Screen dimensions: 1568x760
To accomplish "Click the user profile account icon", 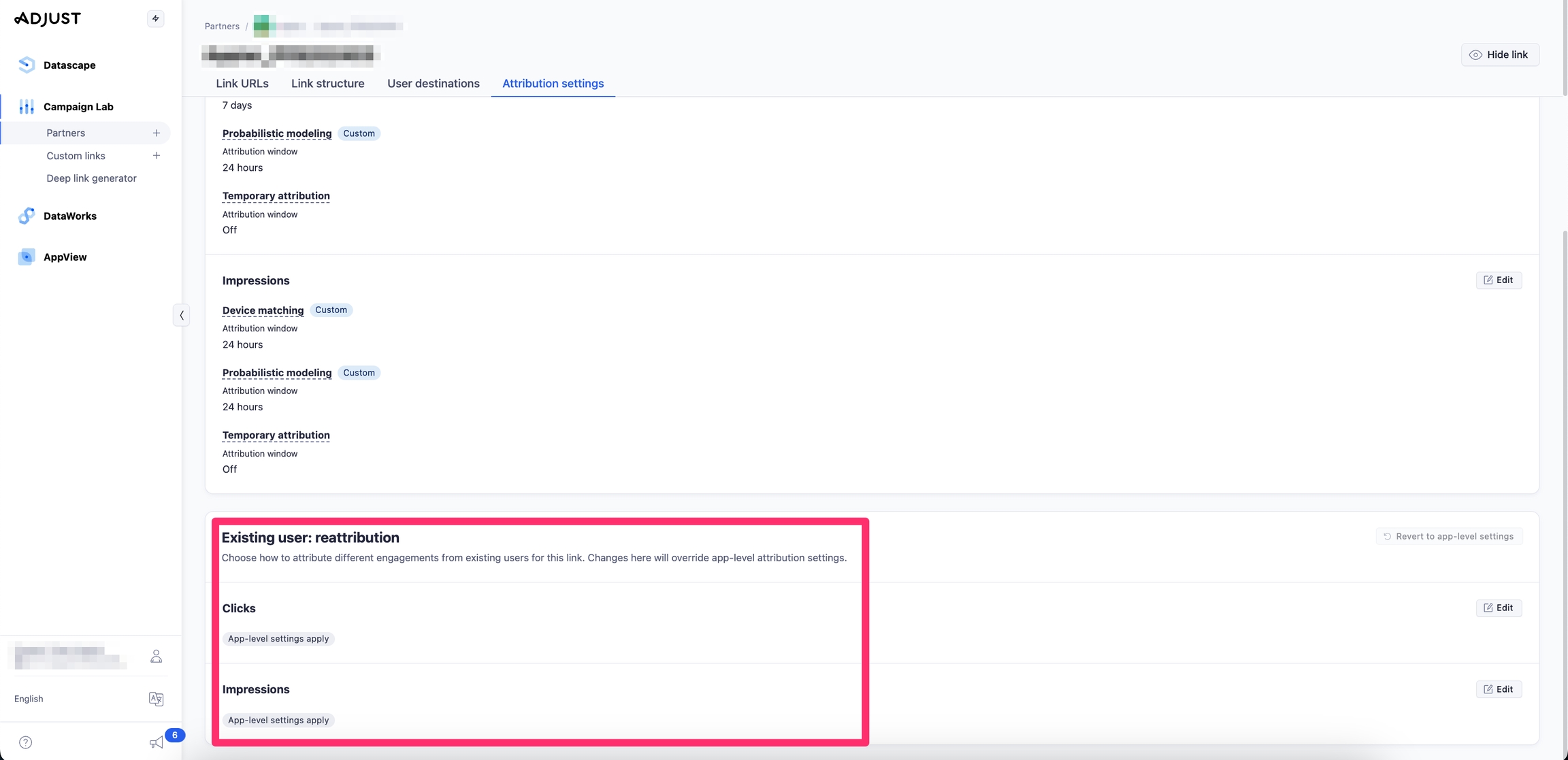I will click(156, 656).
